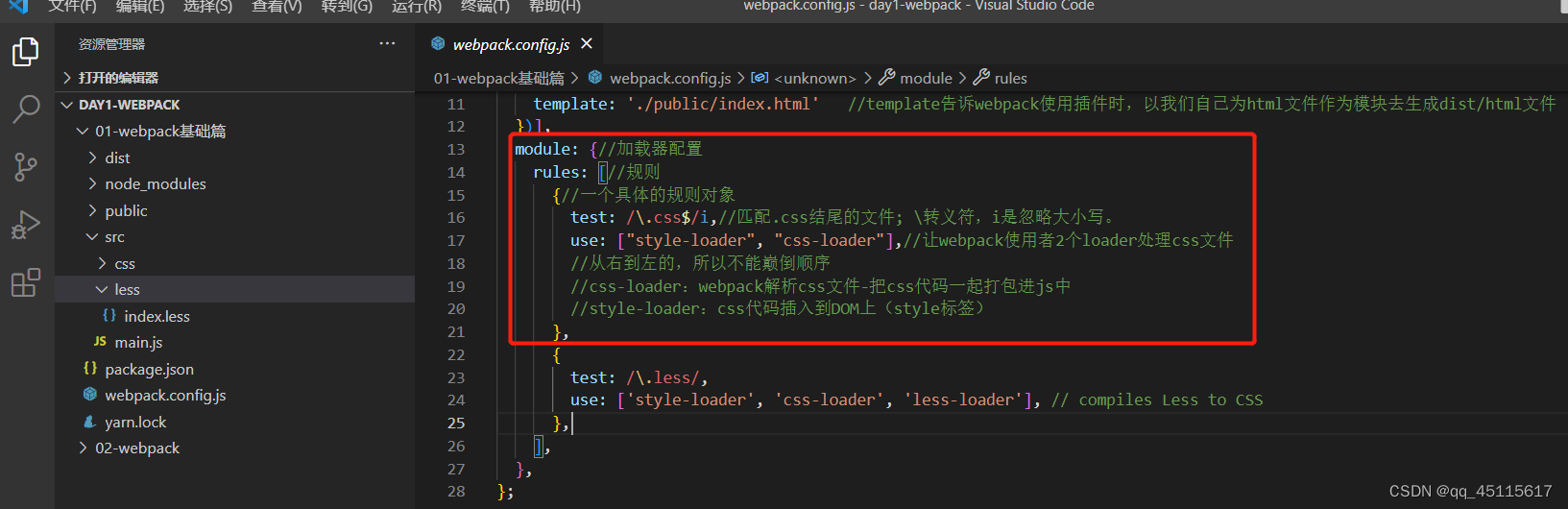The height and width of the screenshot is (509, 1568).
Task: Click the 'compiles Less to CSS' comment
Action: click(1170, 400)
